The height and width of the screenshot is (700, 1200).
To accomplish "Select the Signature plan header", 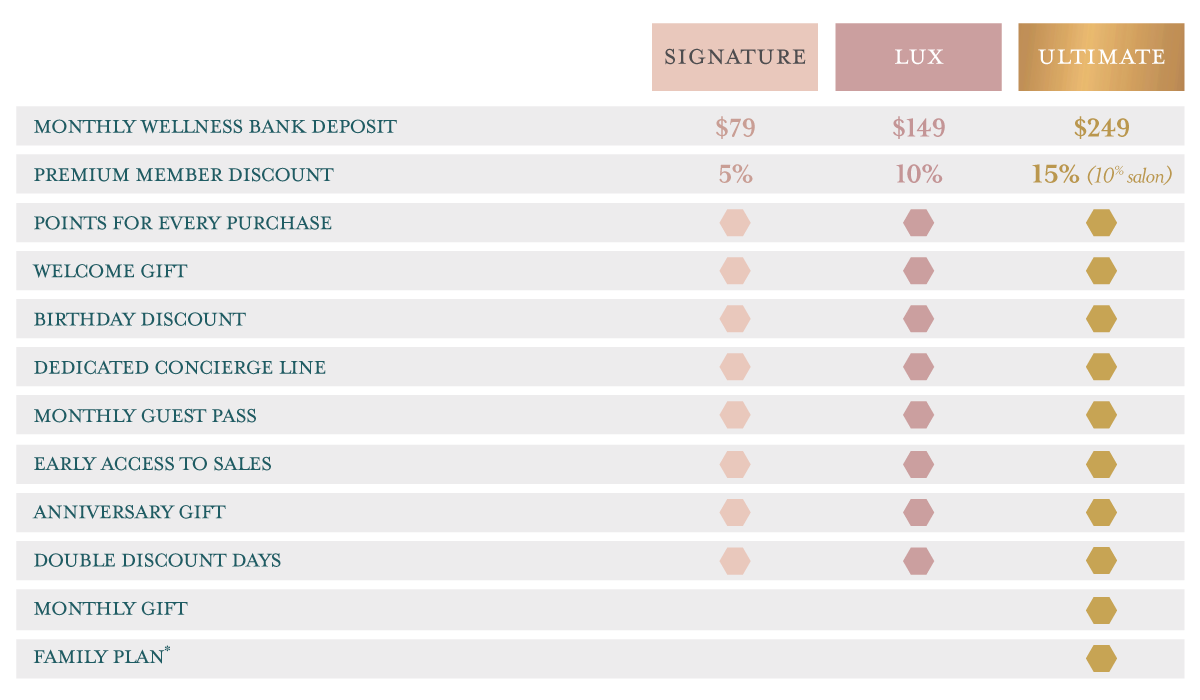I will tap(735, 57).
